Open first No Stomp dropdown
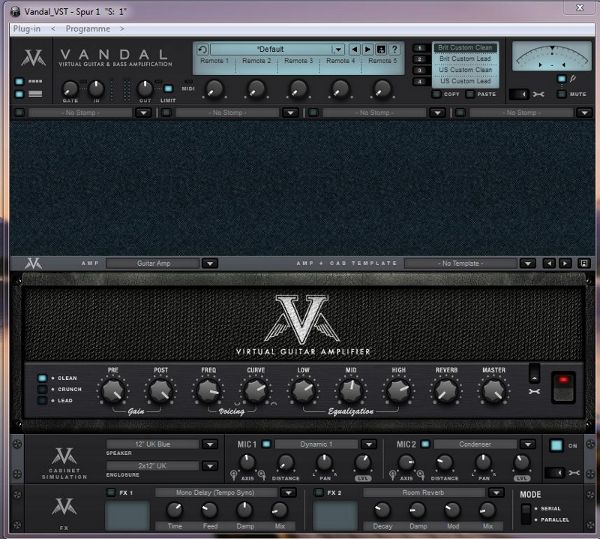Image resolution: width=600 pixels, height=539 pixels. [143, 113]
